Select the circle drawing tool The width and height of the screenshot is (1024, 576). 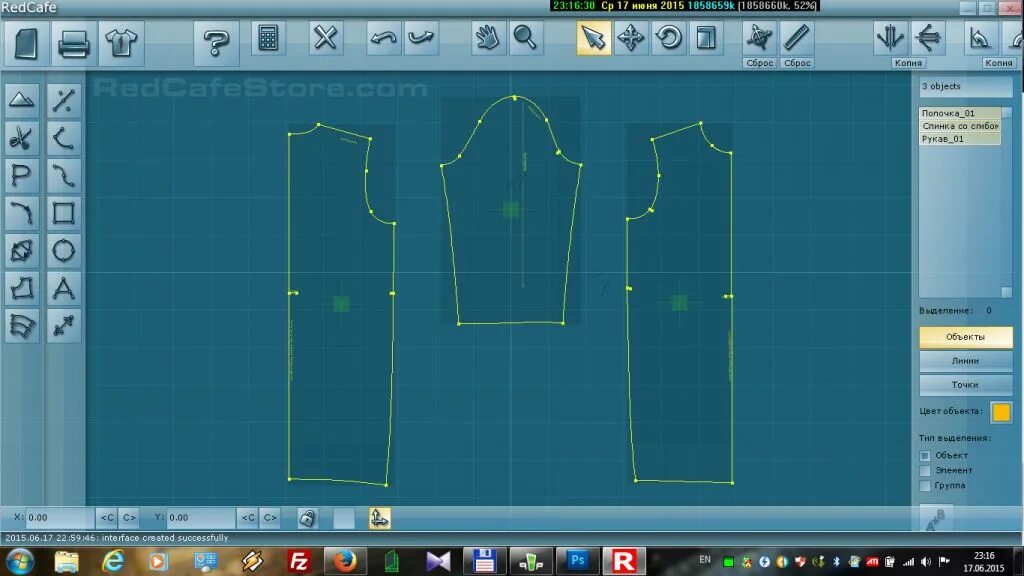click(63, 251)
